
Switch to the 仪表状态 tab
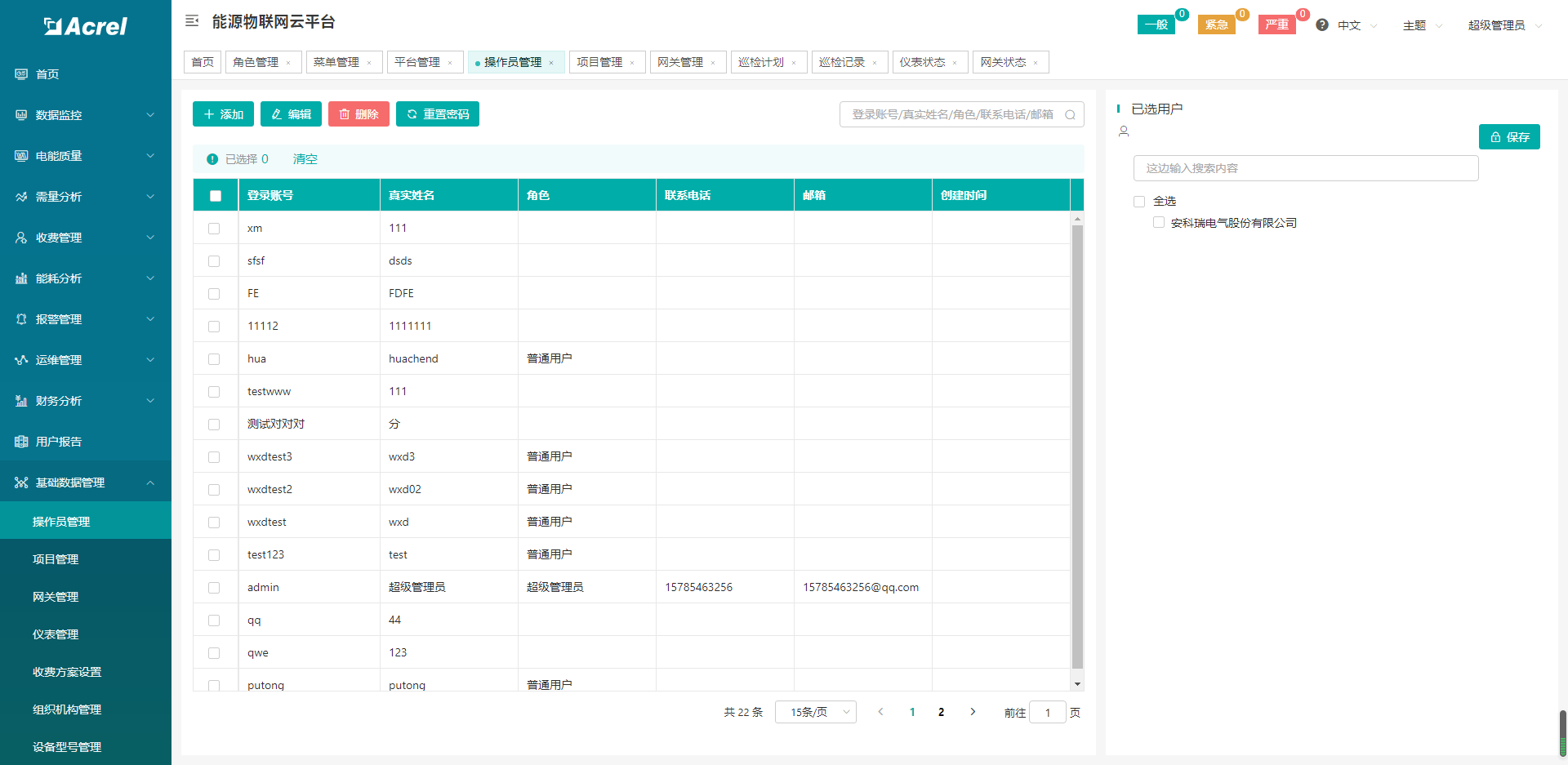pos(930,62)
